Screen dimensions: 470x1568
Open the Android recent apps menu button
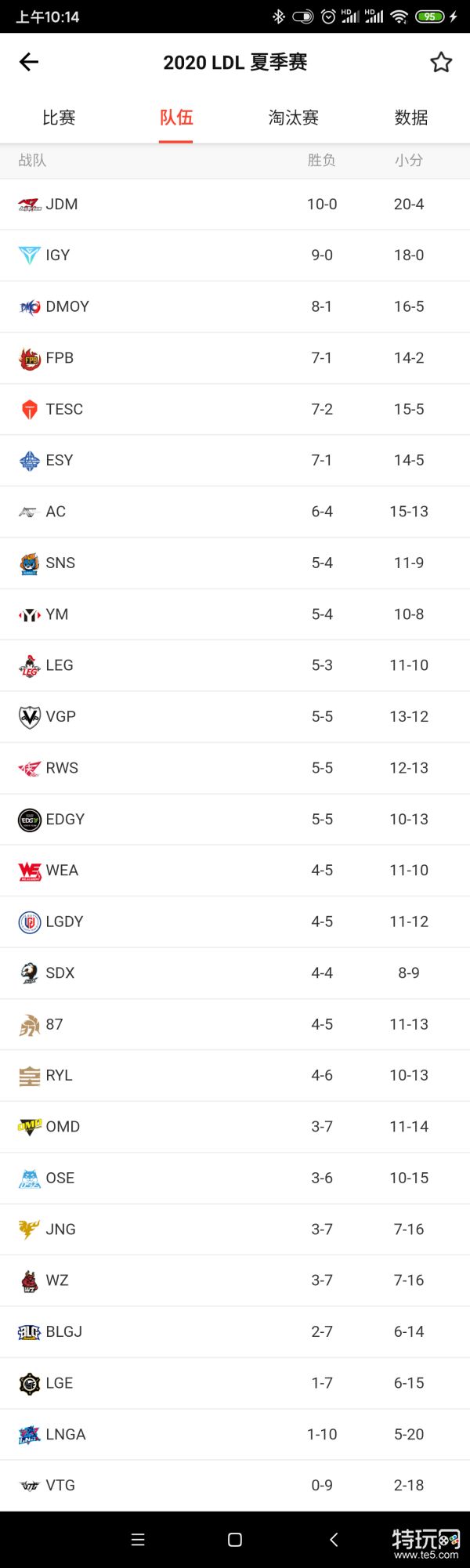[x=138, y=1540]
